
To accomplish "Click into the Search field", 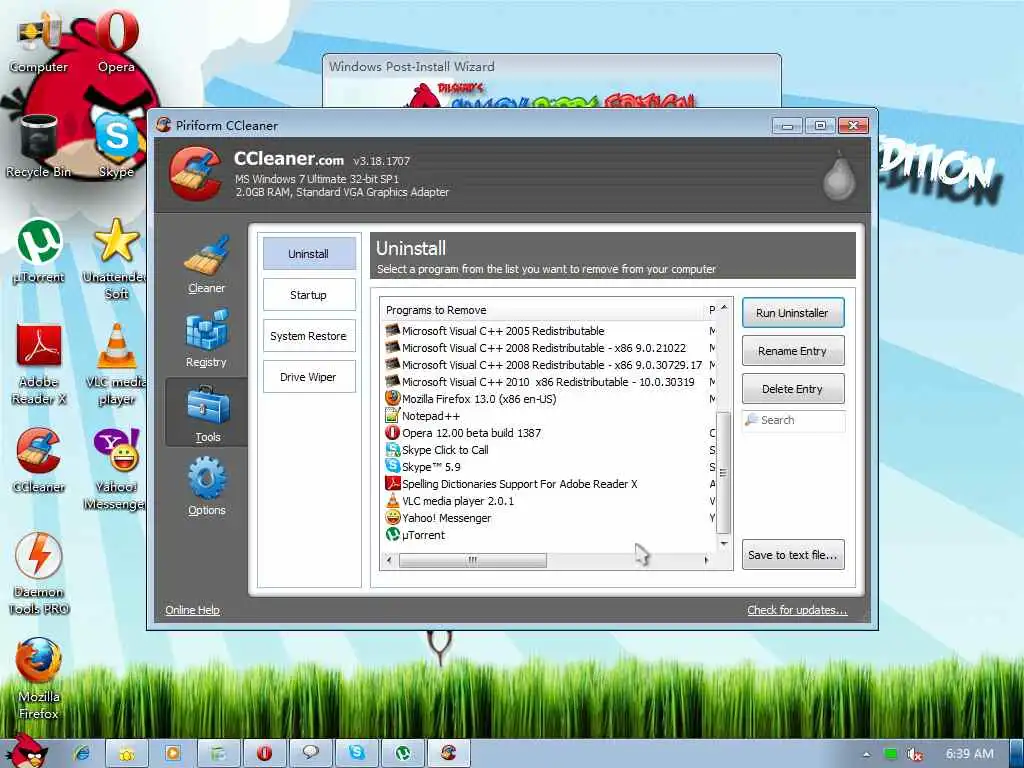I will click(793, 420).
